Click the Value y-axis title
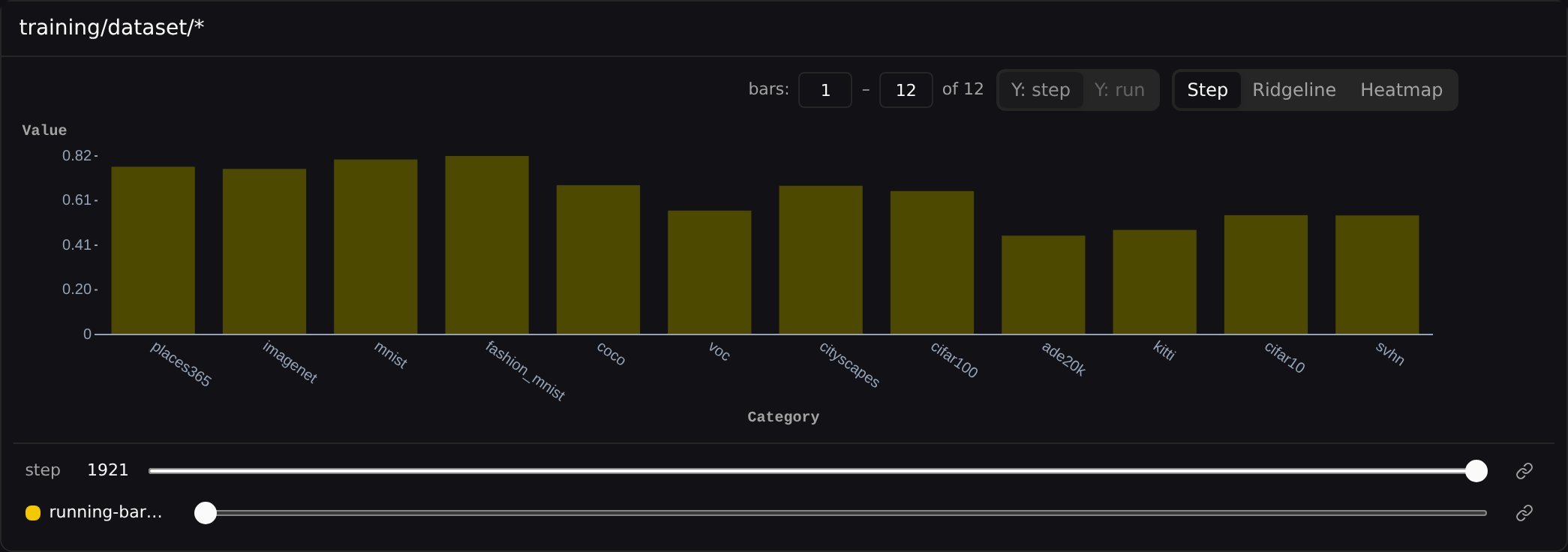This screenshot has width=1568, height=552. [x=44, y=130]
